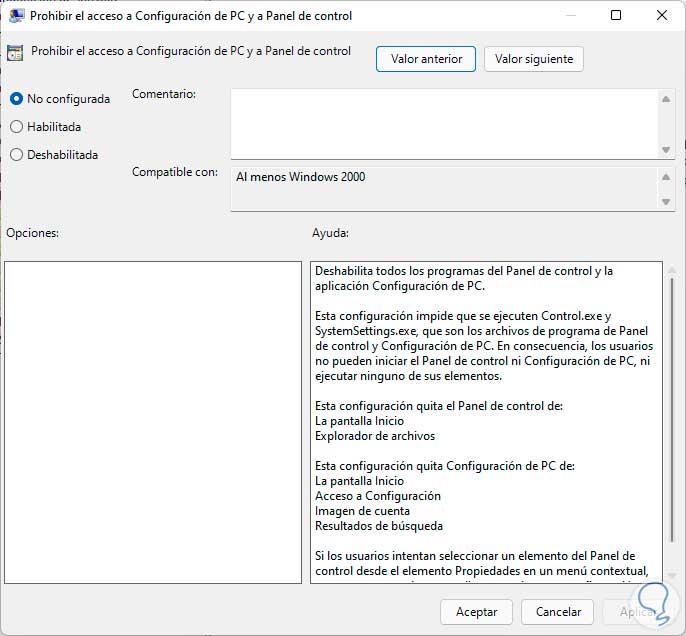The height and width of the screenshot is (636, 686).
Task: Go to Valor siguiente
Action: point(533,59)
